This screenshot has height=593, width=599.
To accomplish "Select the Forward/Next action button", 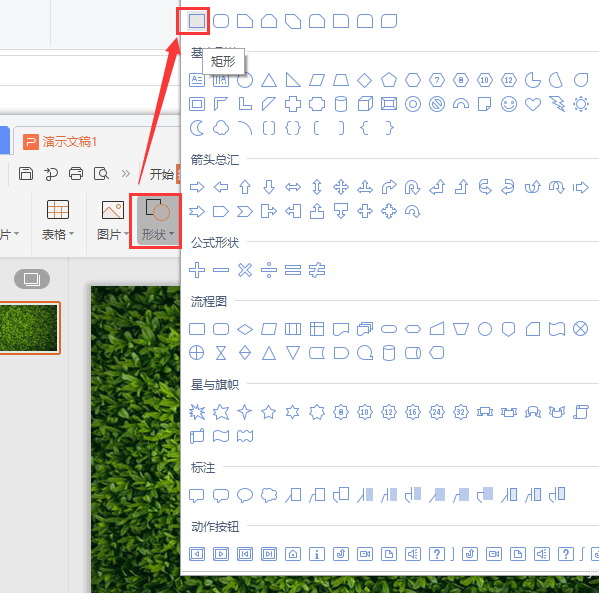I will pos(221,554).
